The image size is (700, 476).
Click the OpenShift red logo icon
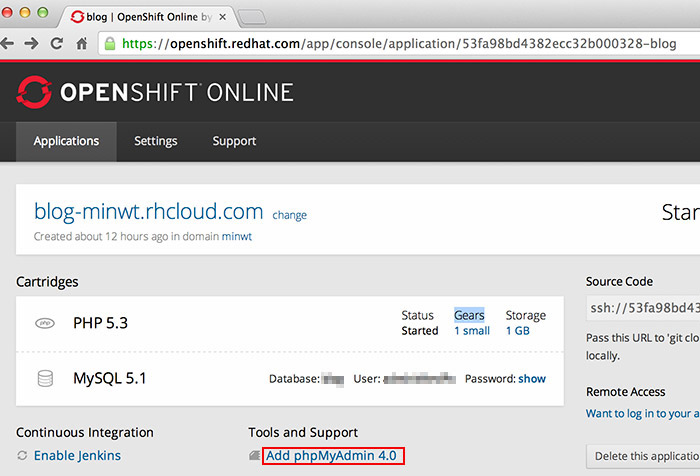pyautogui.click(x=34, y=92)
